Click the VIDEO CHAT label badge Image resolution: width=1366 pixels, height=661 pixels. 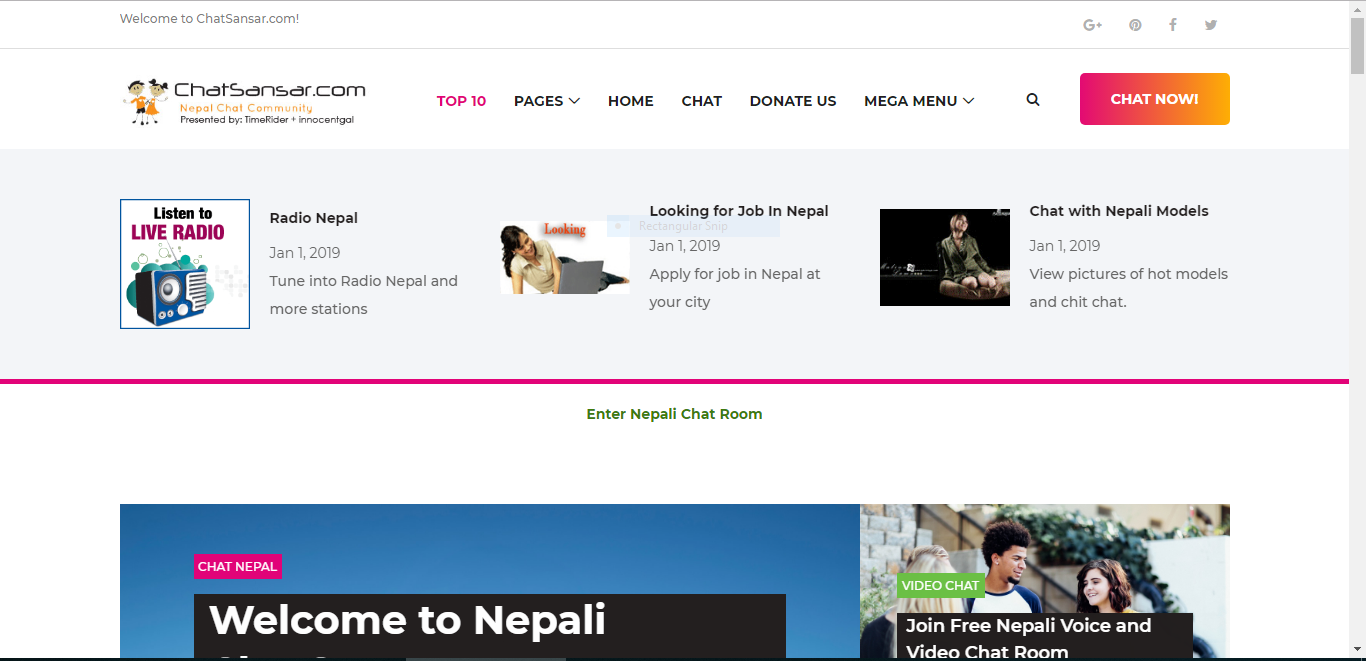(940, 585)
